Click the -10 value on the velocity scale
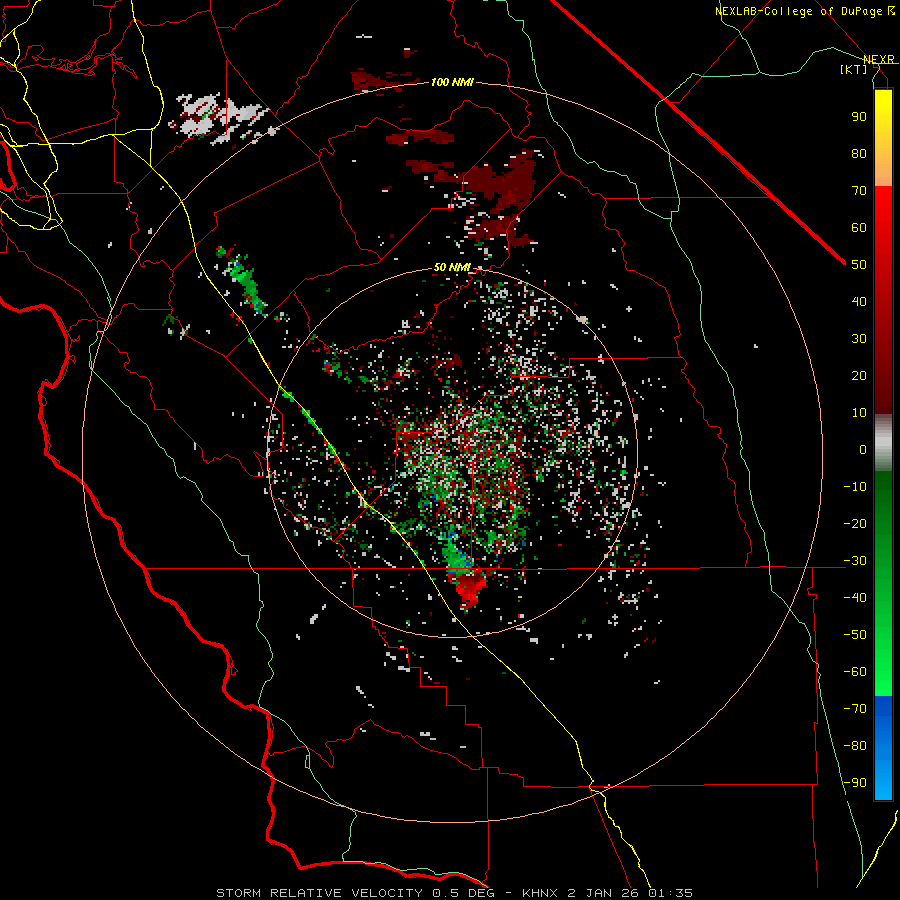 point(855,487)
